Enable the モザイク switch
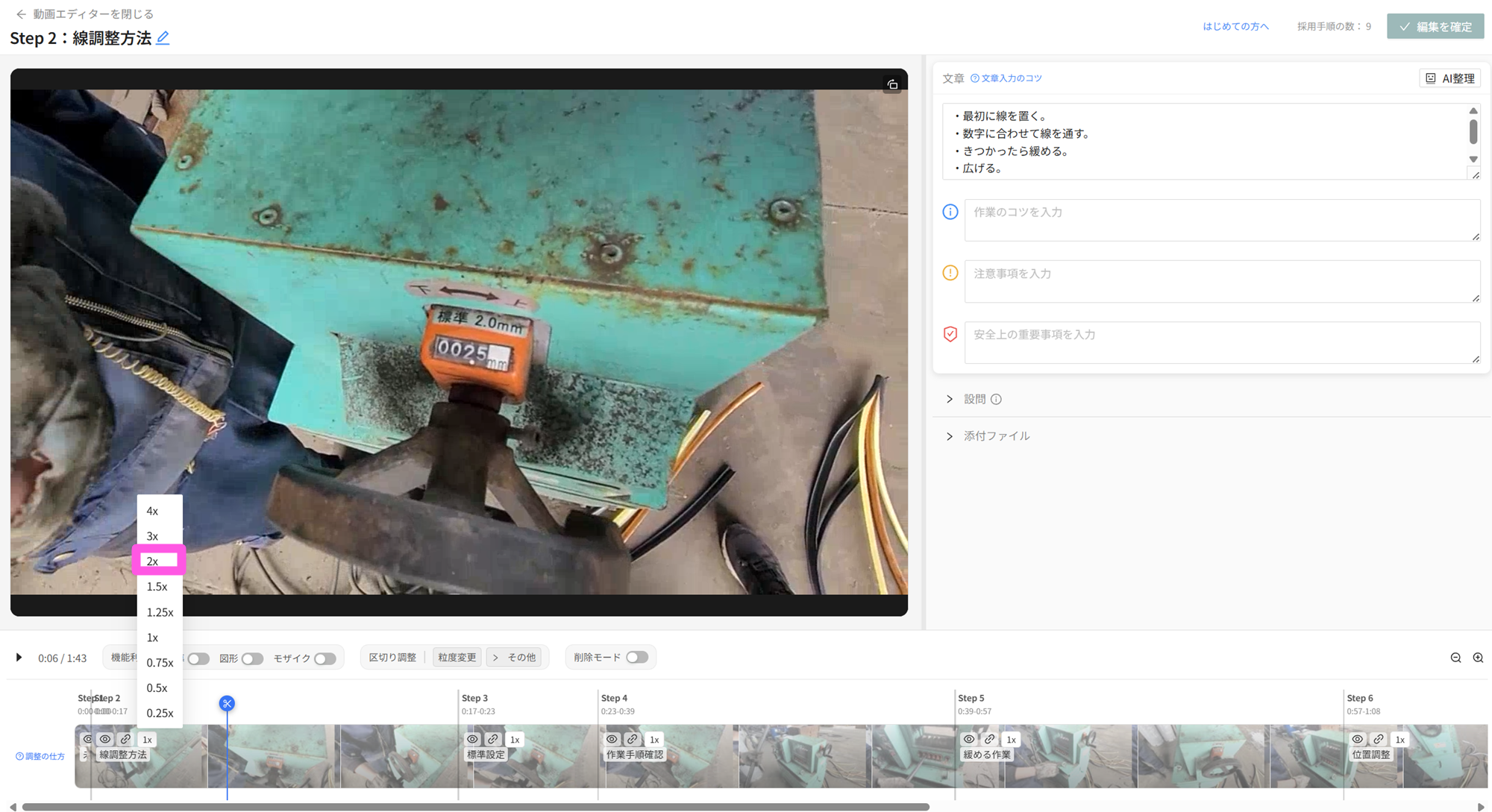Screen dimensions: 1492x812 325,658
